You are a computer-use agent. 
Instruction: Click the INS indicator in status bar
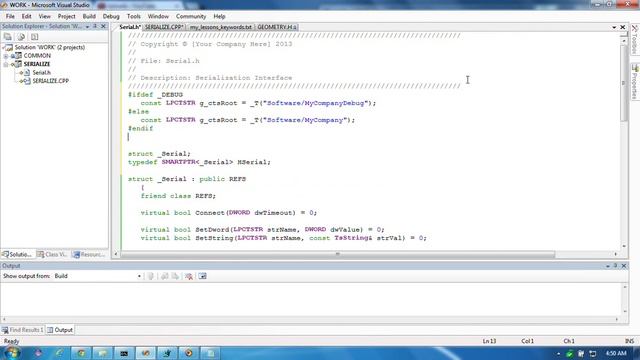pos(630,341)
